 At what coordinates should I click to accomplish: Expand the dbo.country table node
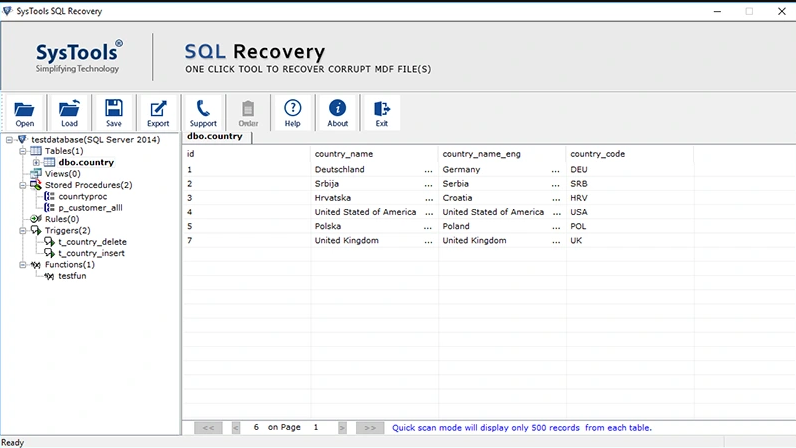[36, 162]
